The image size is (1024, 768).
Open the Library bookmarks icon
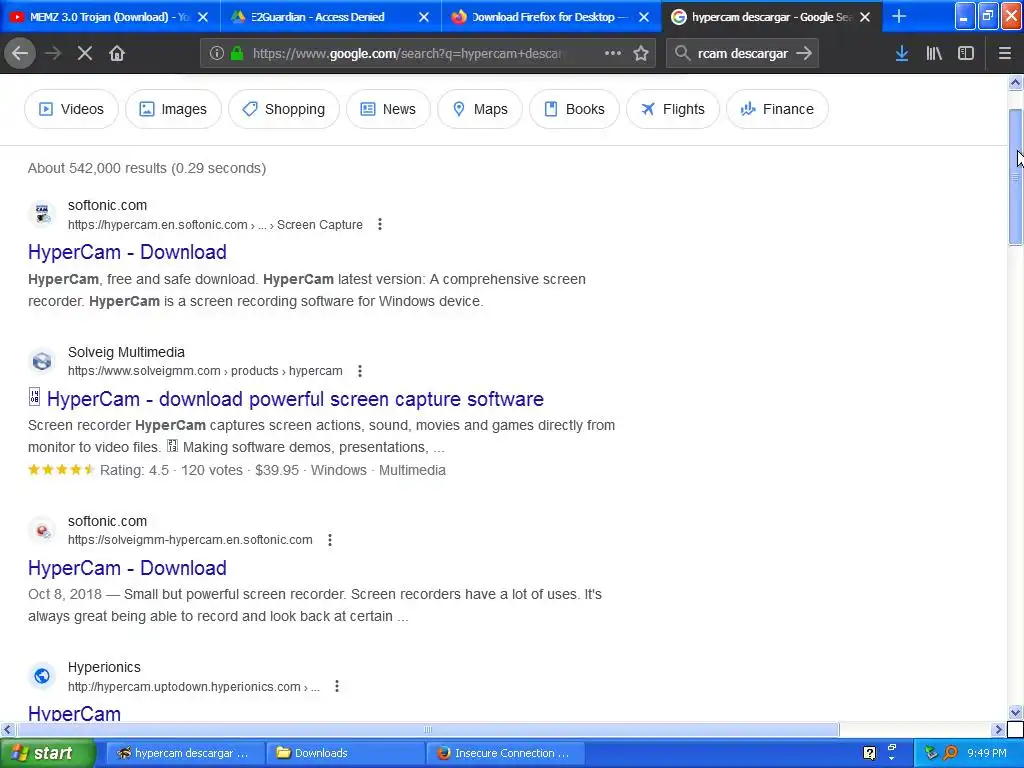[x=934, y=54]
